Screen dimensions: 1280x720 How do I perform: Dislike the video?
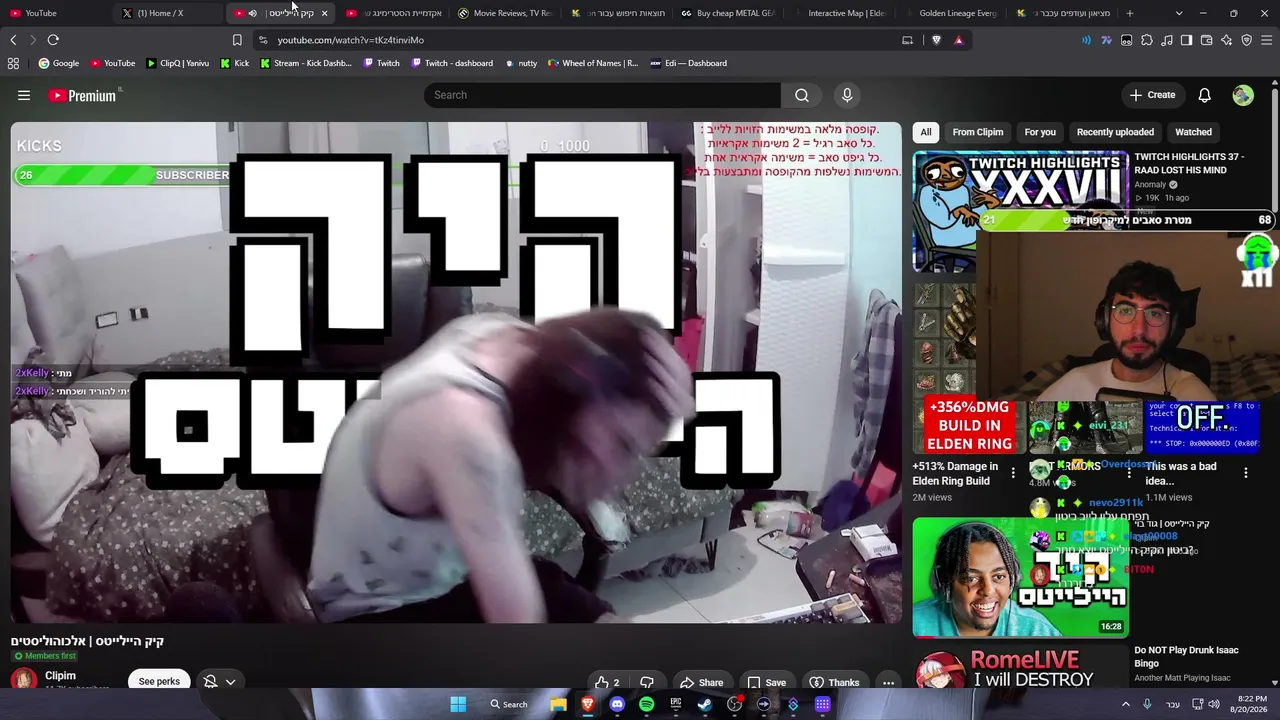(x=647, y=682)
